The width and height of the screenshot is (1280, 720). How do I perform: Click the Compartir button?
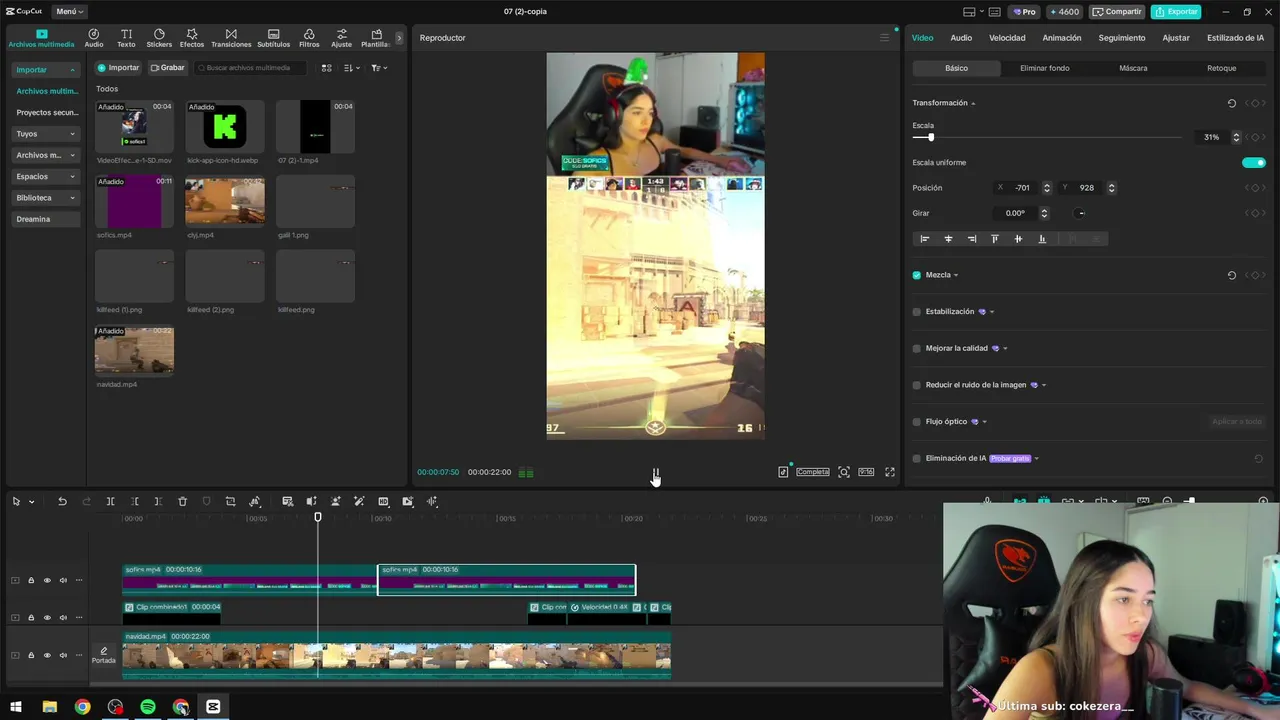(1117, 12)
